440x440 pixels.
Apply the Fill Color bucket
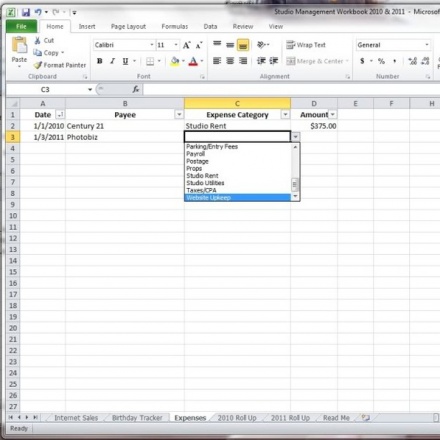pyautogui.click(x=175, y=61)
